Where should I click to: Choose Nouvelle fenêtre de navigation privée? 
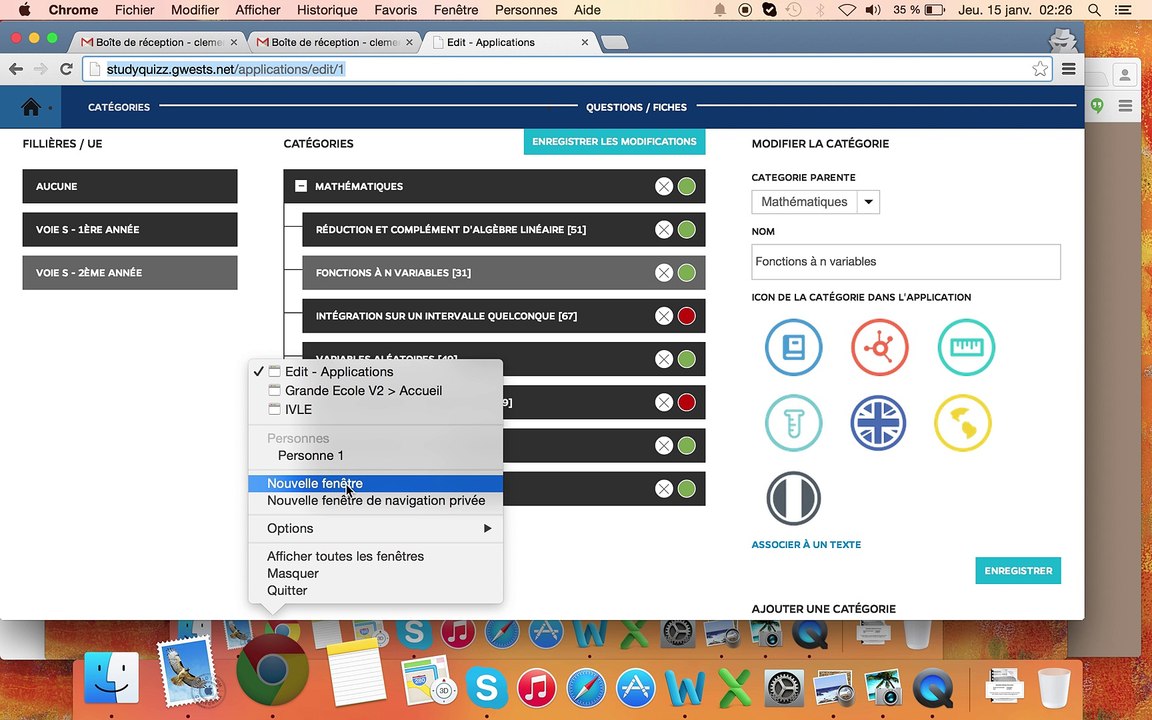point(375,500)
